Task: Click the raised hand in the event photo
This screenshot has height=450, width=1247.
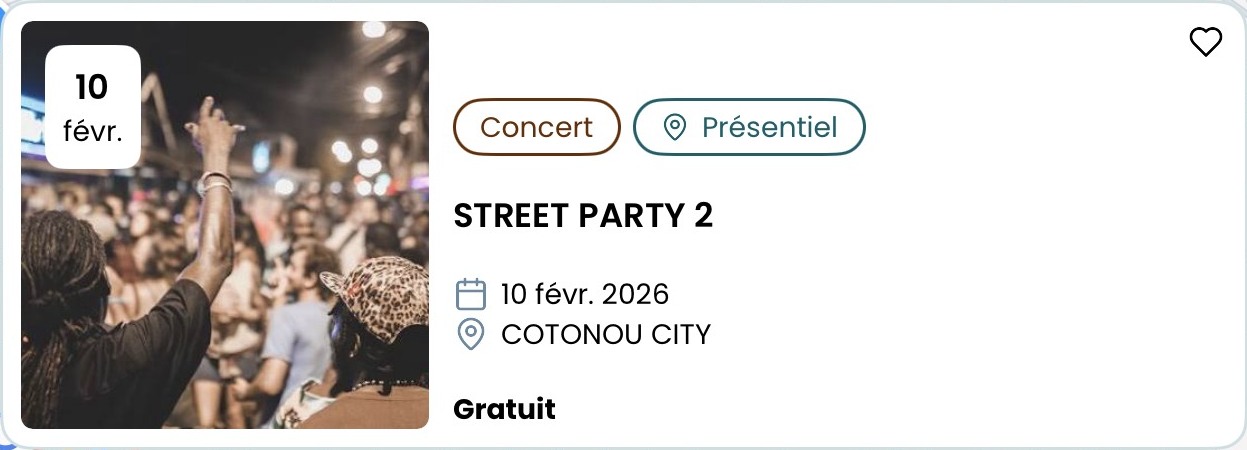Action: coord(212,125)
